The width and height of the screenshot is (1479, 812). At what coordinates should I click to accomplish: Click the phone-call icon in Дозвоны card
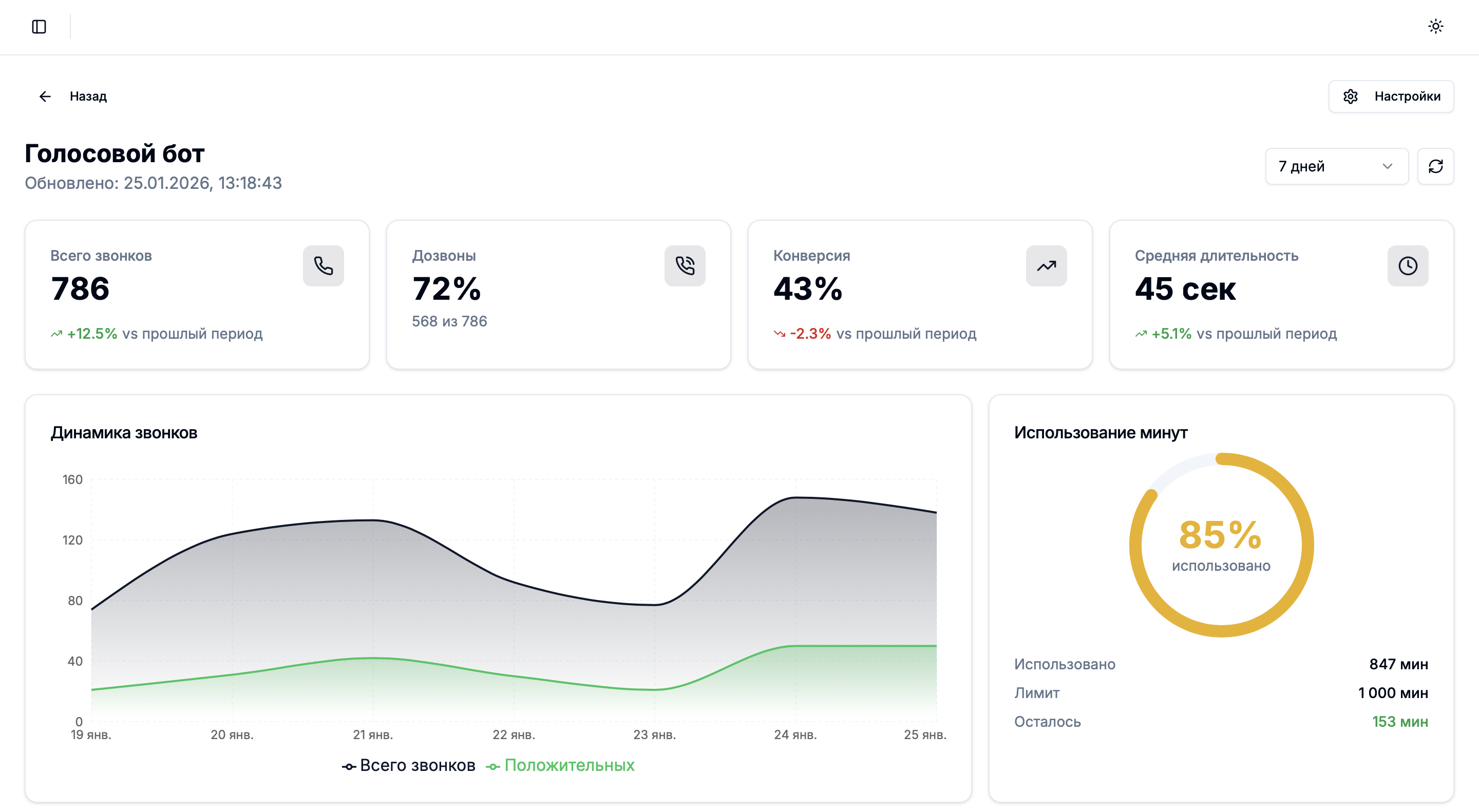point(685,266)
